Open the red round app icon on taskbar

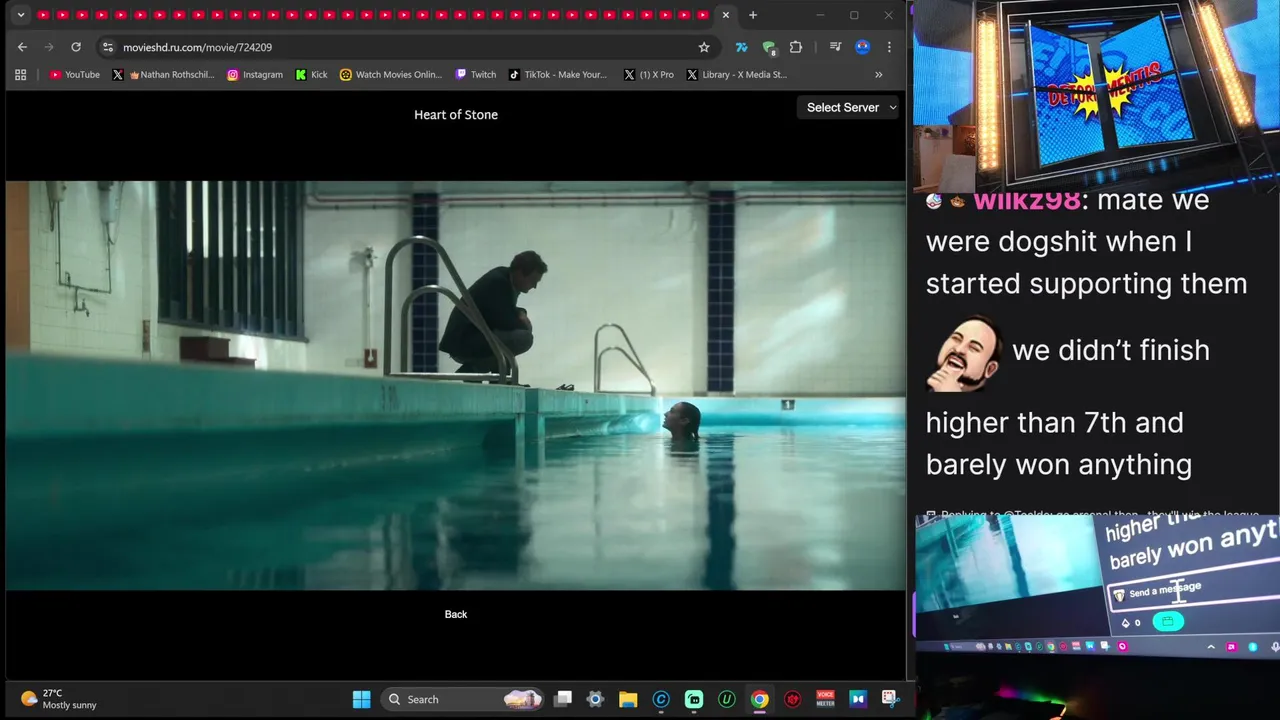pyautogui.click(x=793, y=699)
